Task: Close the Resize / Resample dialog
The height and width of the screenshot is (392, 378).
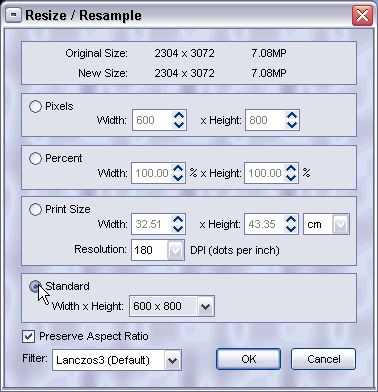Action: [362, 16]
